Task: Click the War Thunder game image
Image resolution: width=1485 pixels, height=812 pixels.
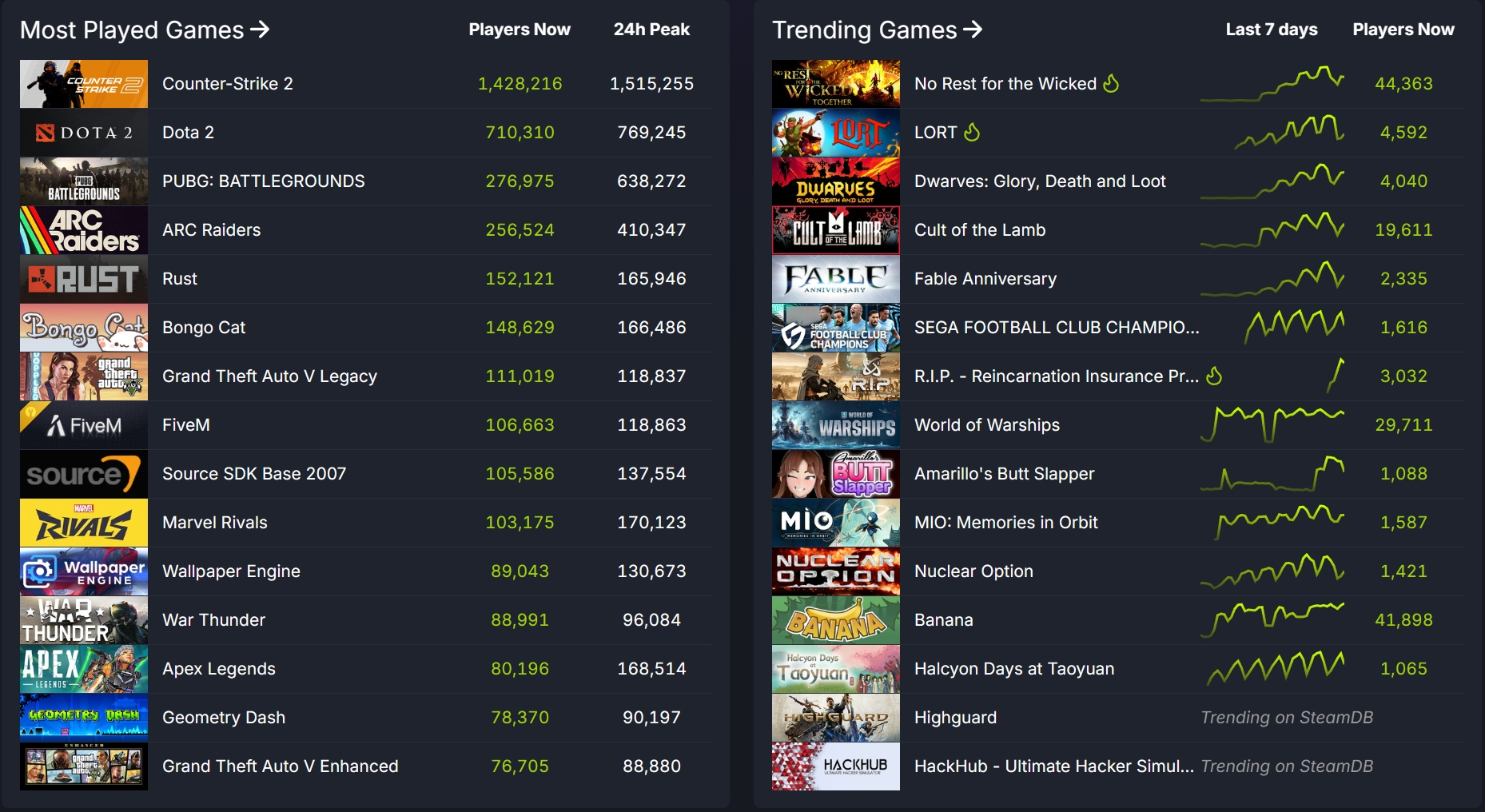Action: click(x=84, y=620)
